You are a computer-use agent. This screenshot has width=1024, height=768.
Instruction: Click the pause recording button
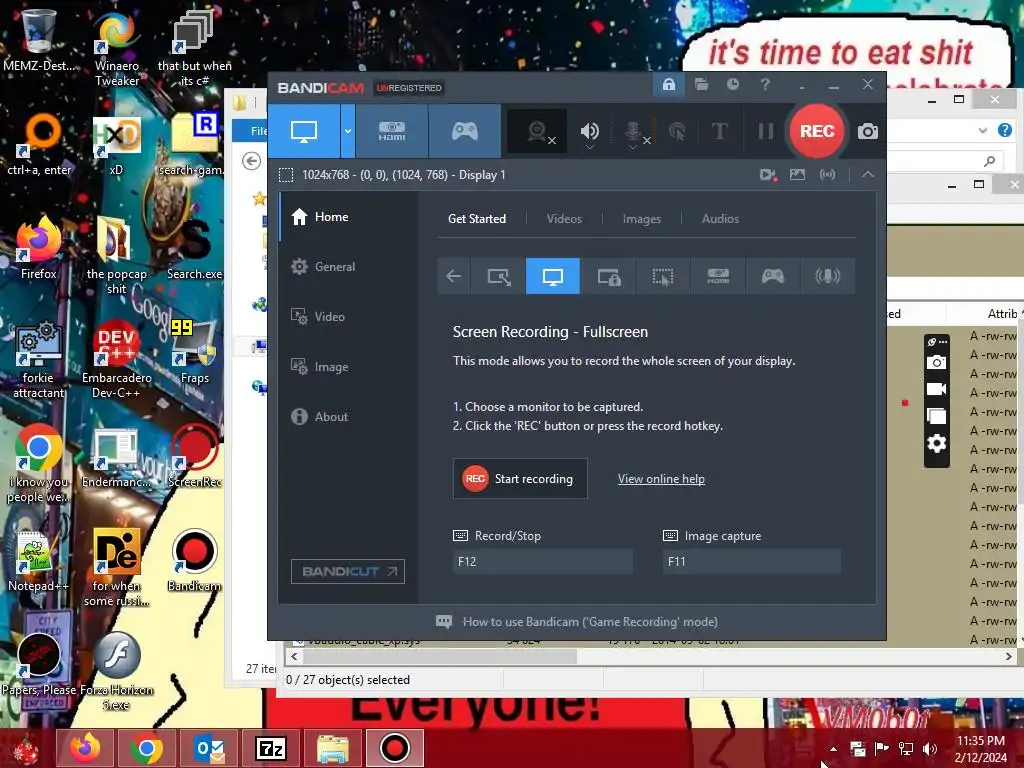[765, 132]
